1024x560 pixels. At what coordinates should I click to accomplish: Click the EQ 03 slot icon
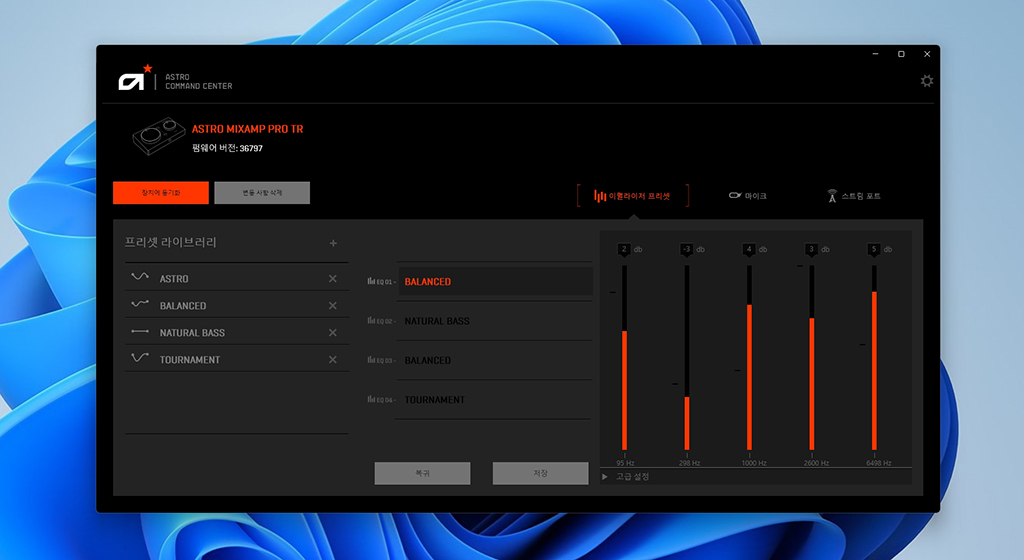371,360
